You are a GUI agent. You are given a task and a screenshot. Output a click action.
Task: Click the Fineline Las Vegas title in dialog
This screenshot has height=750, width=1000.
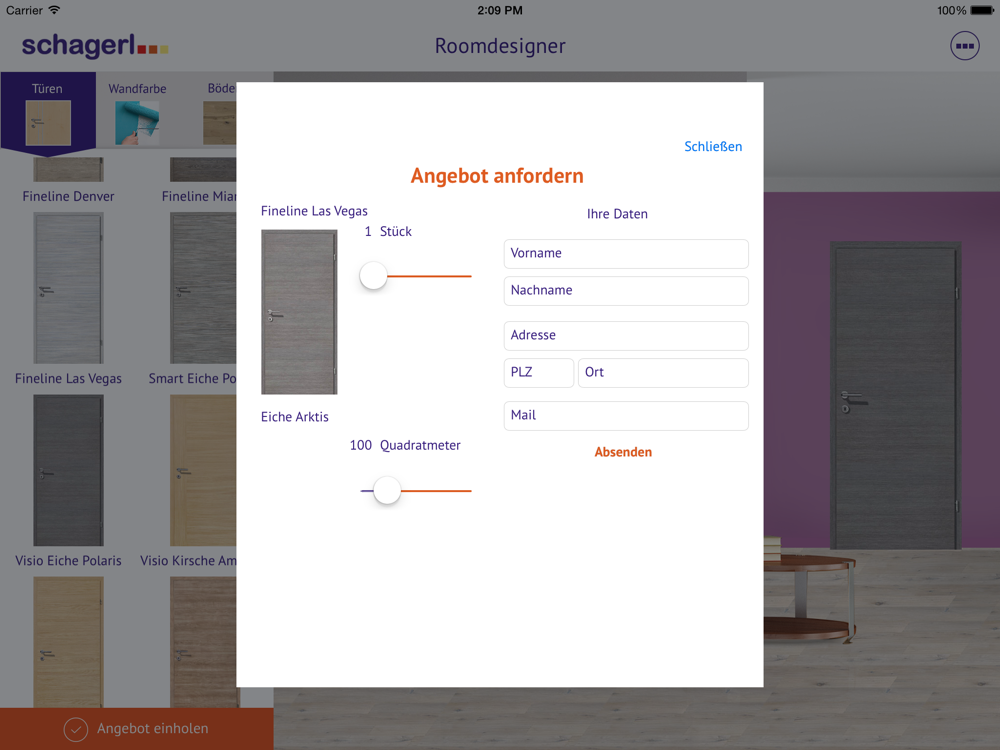click(x=314, y=211)
